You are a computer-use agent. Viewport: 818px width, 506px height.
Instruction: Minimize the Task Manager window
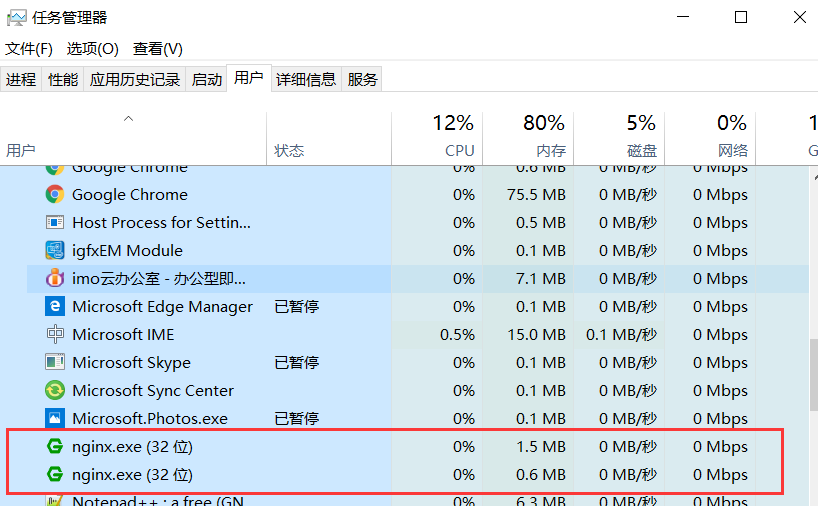coord(683,17)
